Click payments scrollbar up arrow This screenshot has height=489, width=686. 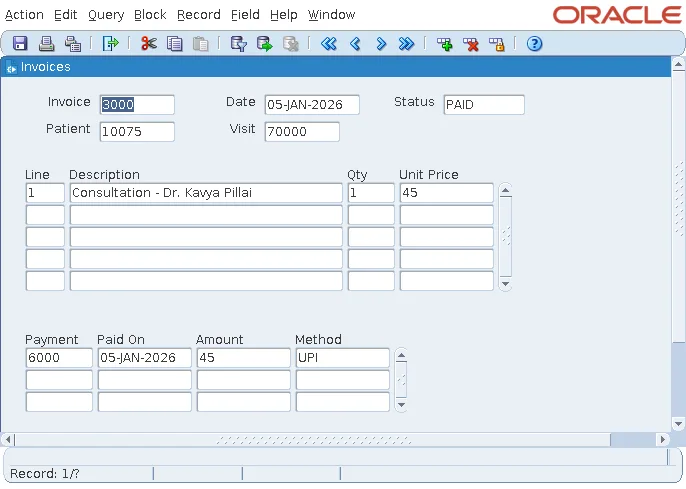401,355
